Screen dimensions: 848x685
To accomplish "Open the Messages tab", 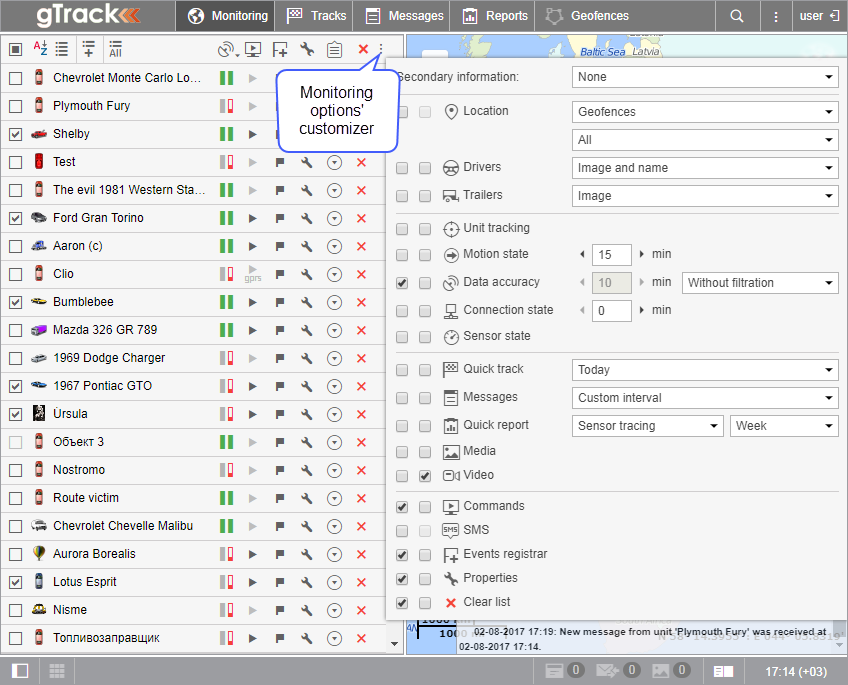I will pos(402,16).
